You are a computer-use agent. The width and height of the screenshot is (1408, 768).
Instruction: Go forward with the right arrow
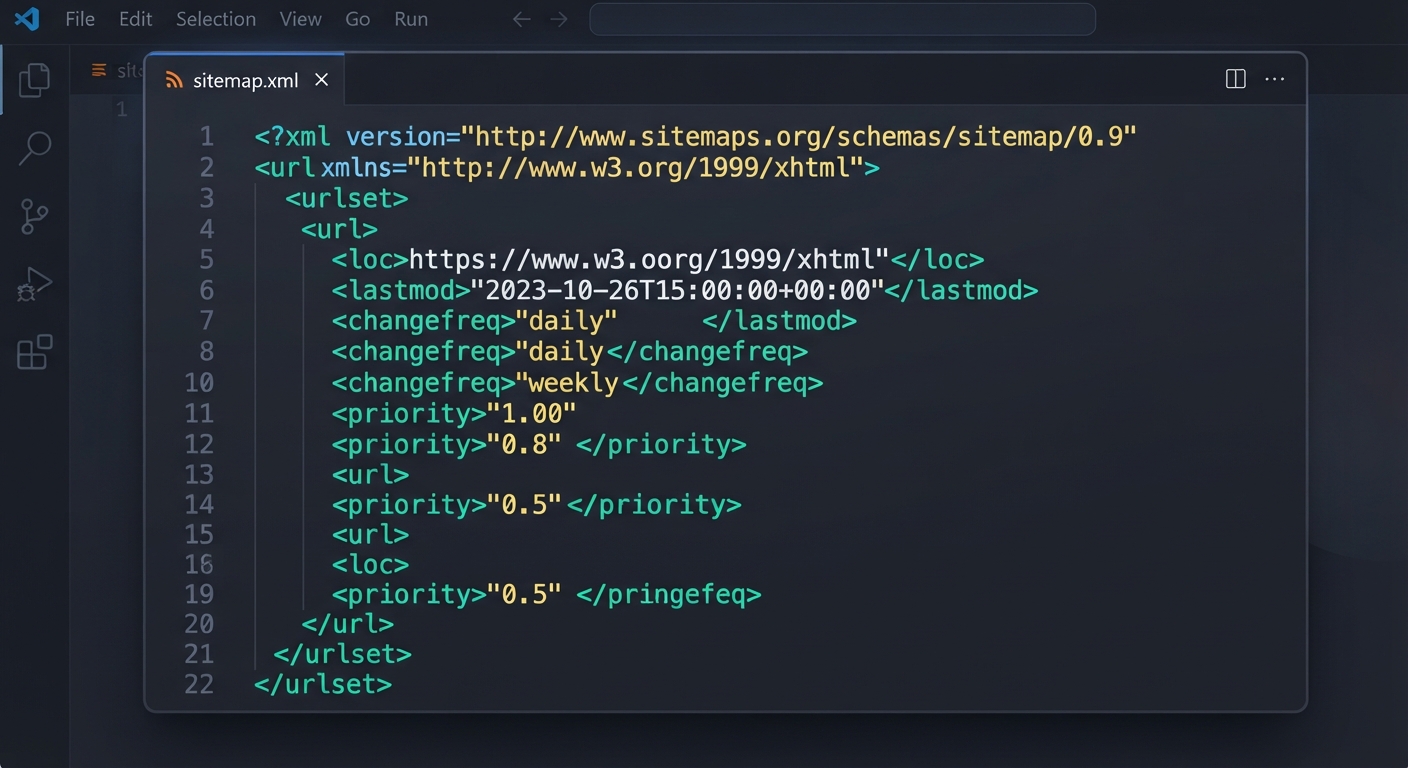pos(559,19)
